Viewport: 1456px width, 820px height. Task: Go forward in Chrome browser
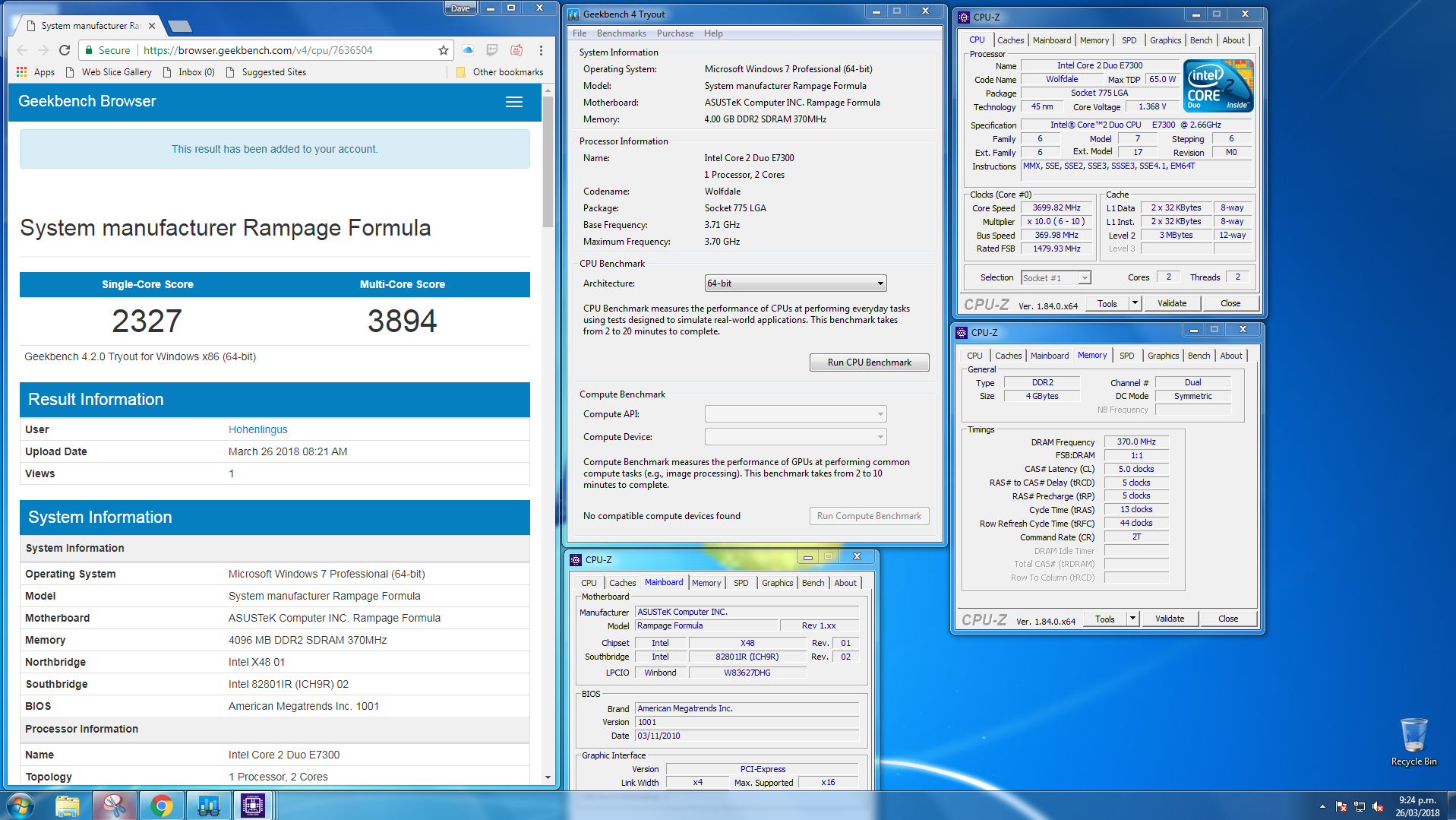click(x=43, y=50)
